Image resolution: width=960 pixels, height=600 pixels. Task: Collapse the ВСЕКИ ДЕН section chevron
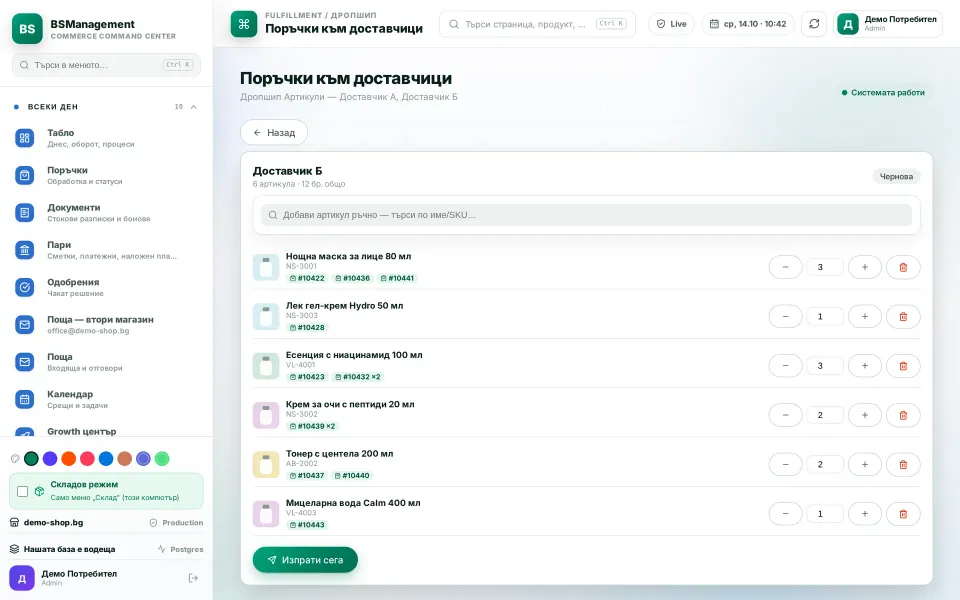193,107
